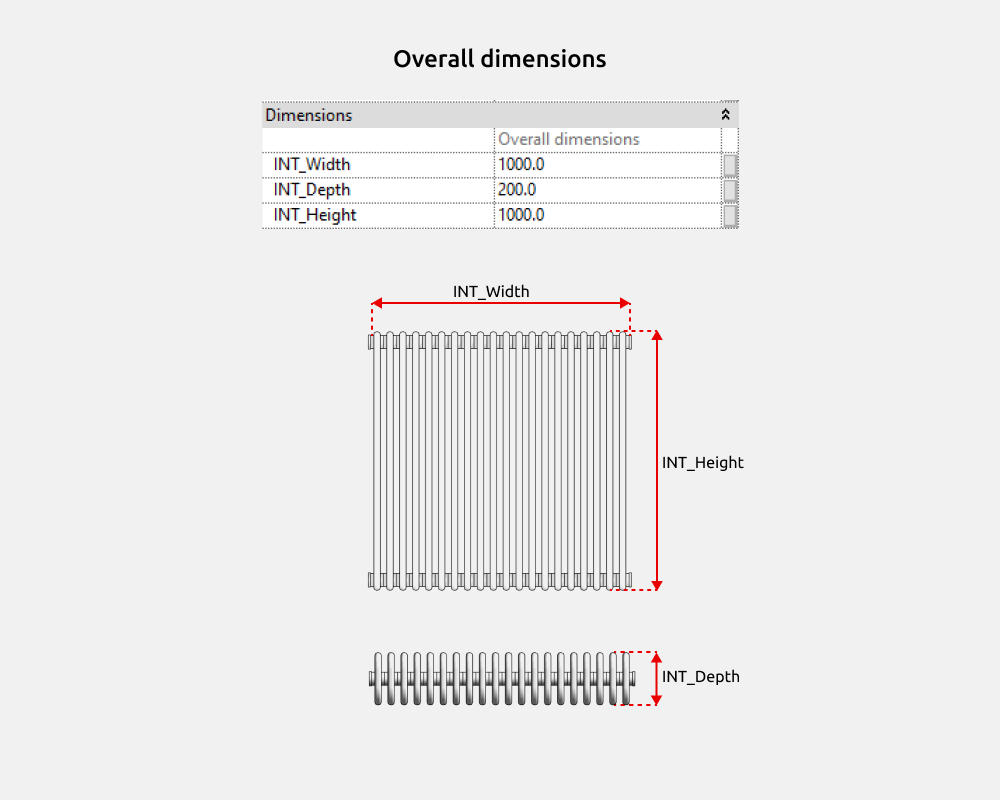The width and height of the screenshot is (1000, 800).
Task: Click the INT_Depth parameter name in table
Action: coord(312,190)
